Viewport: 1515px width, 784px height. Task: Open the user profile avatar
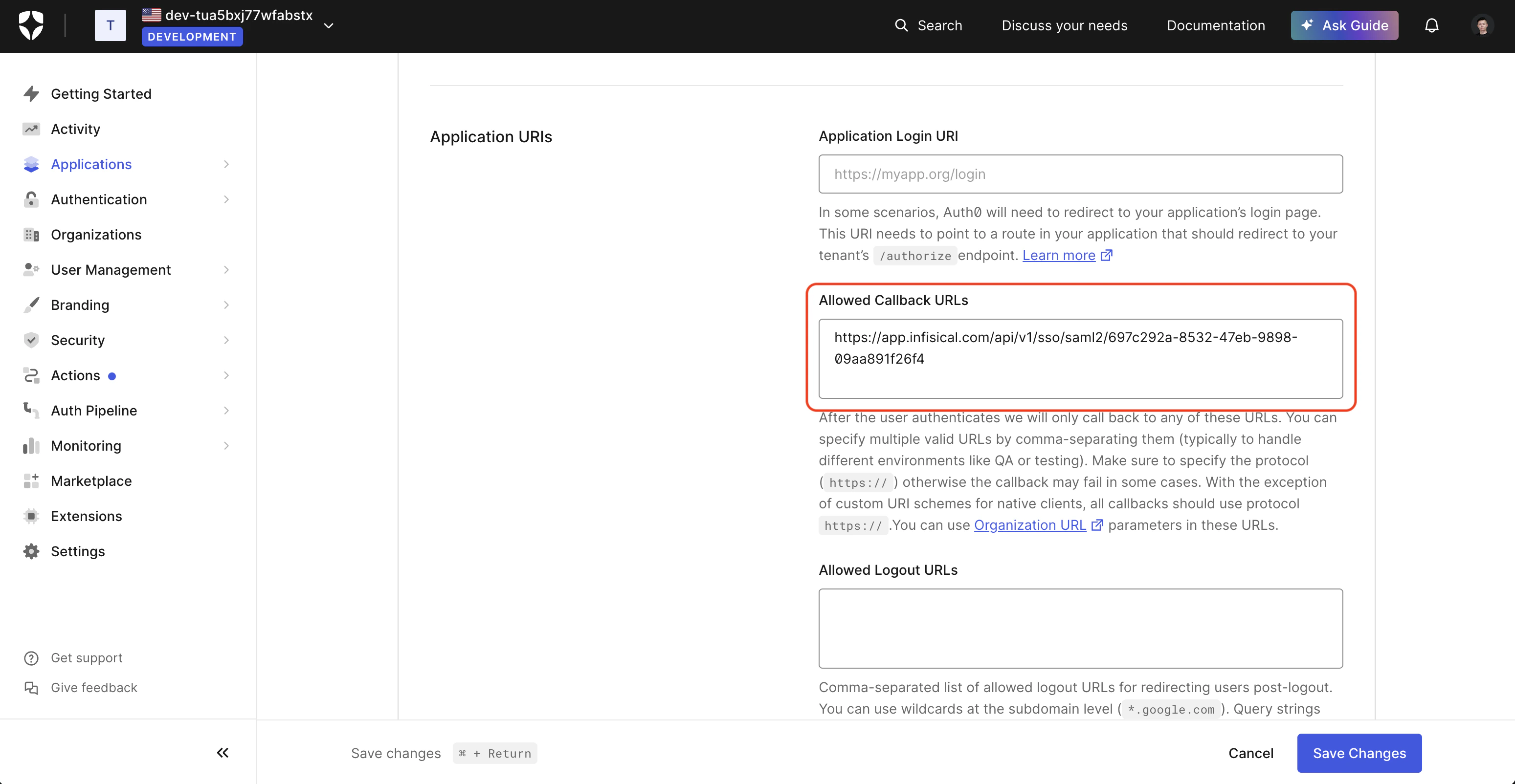(x=1482, y=25)
